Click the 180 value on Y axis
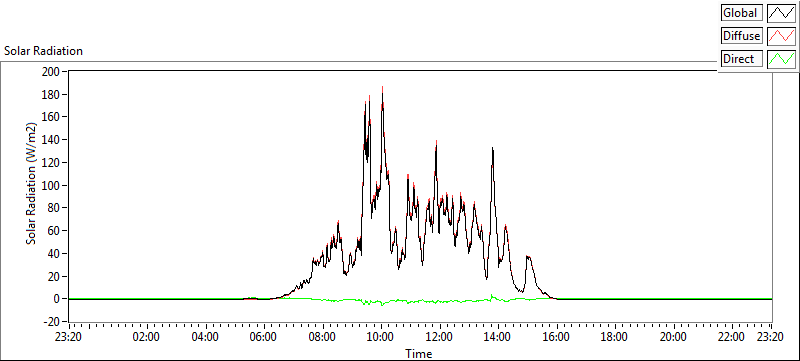800x361 pixels. [x=52, y=94]
